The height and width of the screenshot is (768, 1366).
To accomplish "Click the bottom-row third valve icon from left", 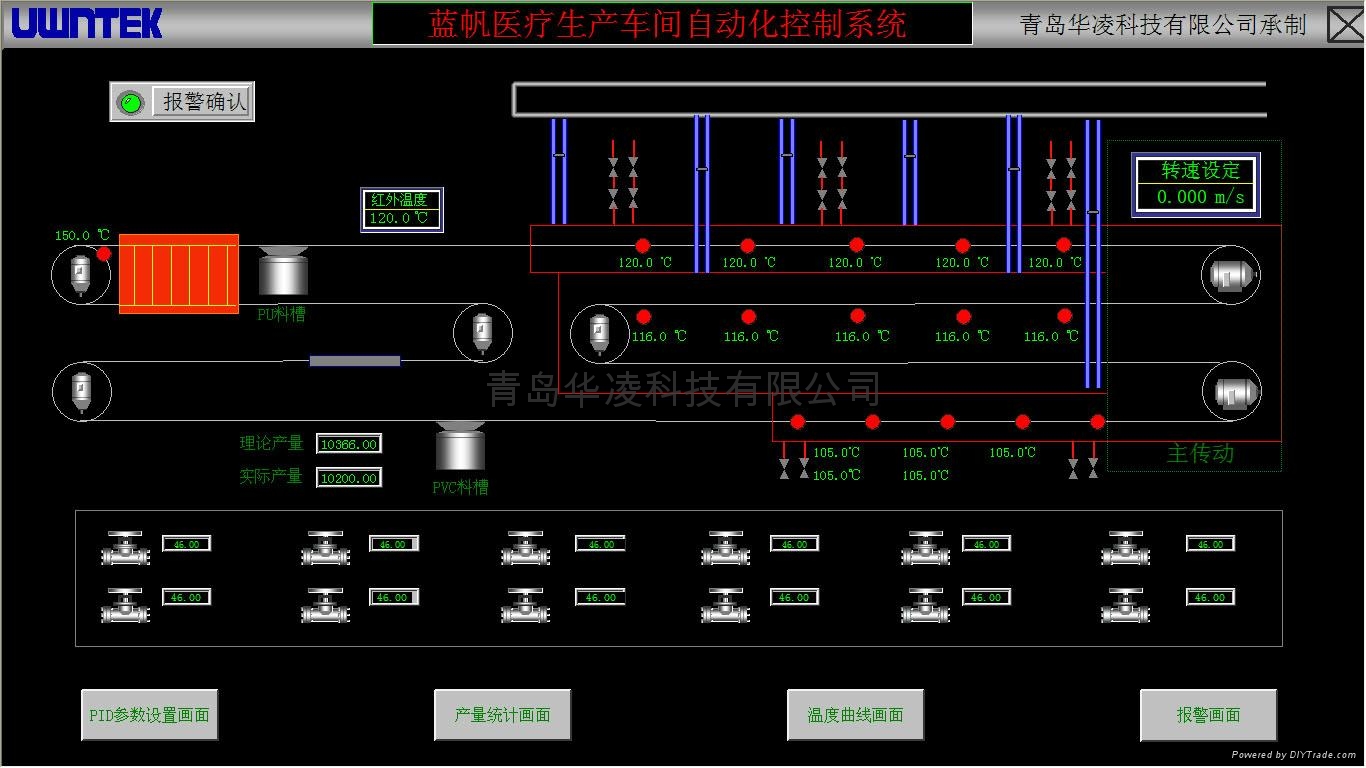I will [526, 605].
